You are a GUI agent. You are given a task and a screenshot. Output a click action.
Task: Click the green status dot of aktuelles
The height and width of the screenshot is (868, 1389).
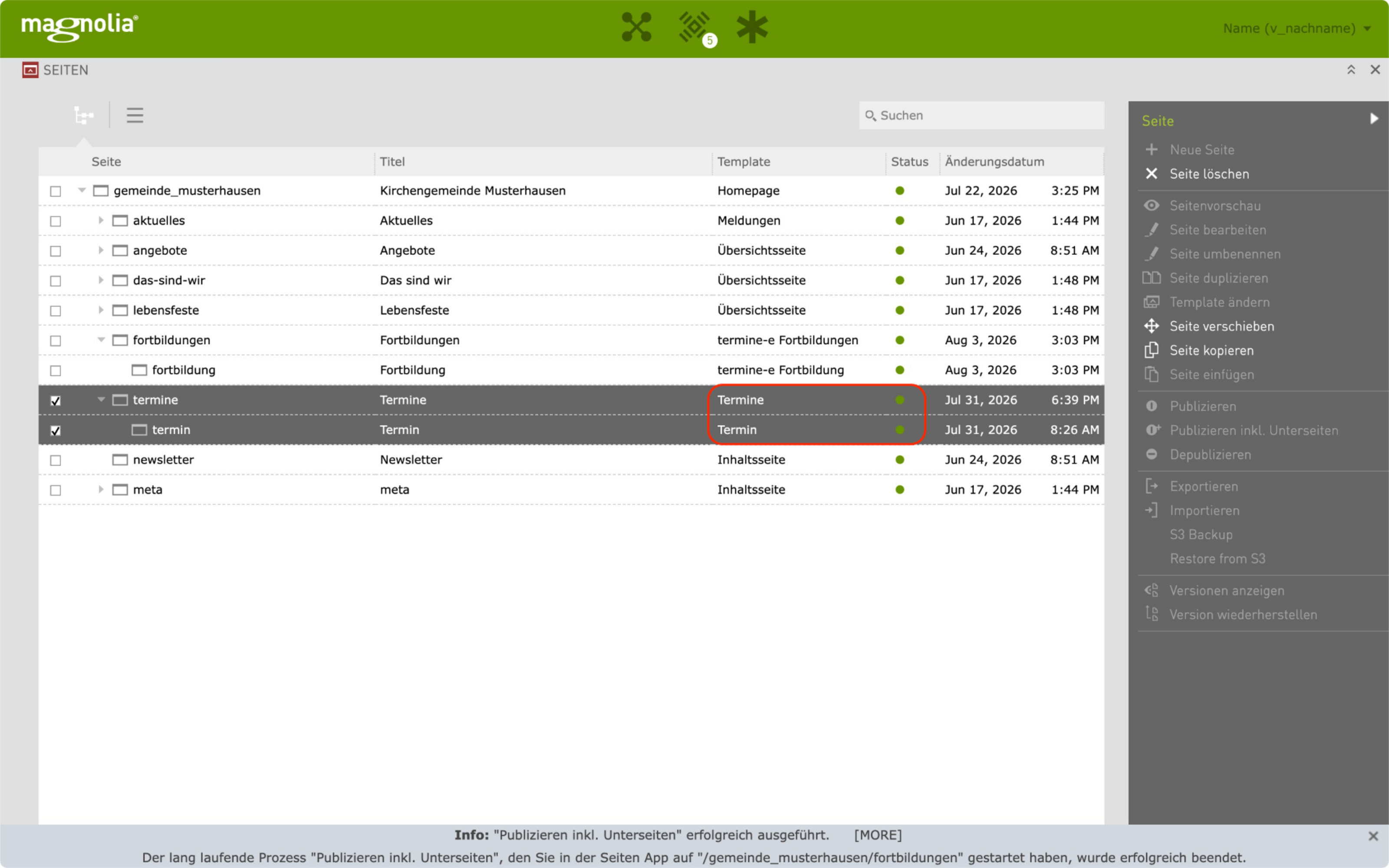(x=899, y=220)
